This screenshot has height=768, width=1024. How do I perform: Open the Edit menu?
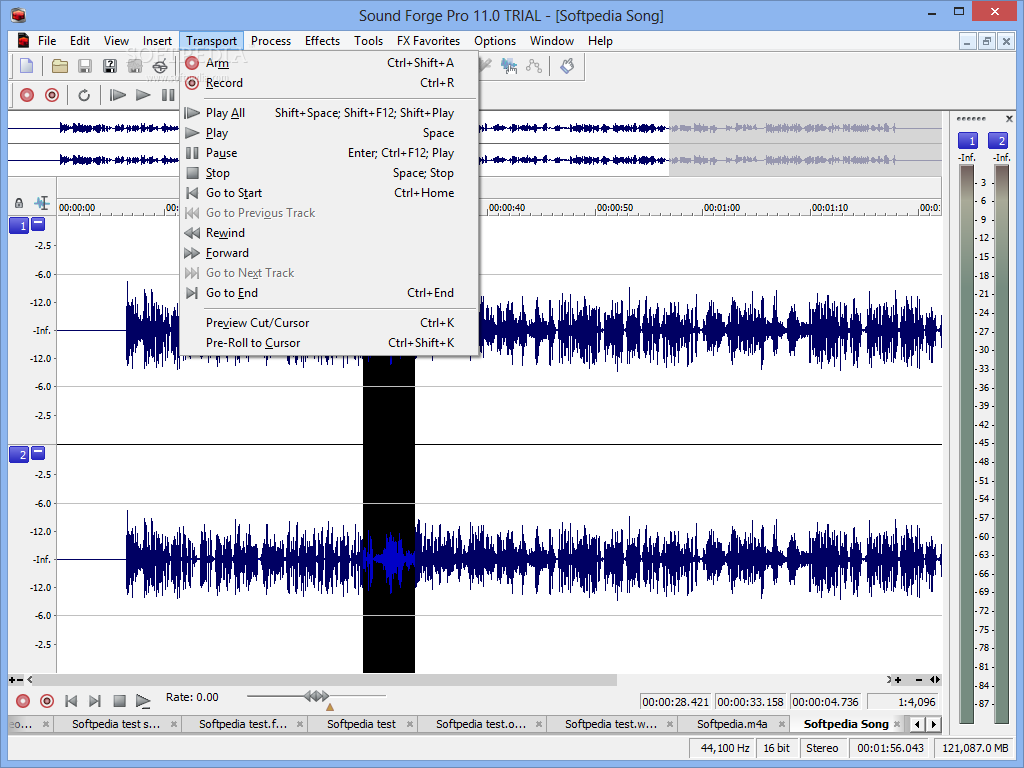[x=80, y=41]
